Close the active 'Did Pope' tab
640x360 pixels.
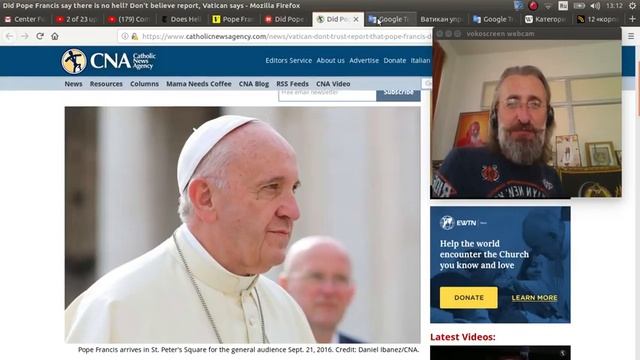[x=356, y=19]
